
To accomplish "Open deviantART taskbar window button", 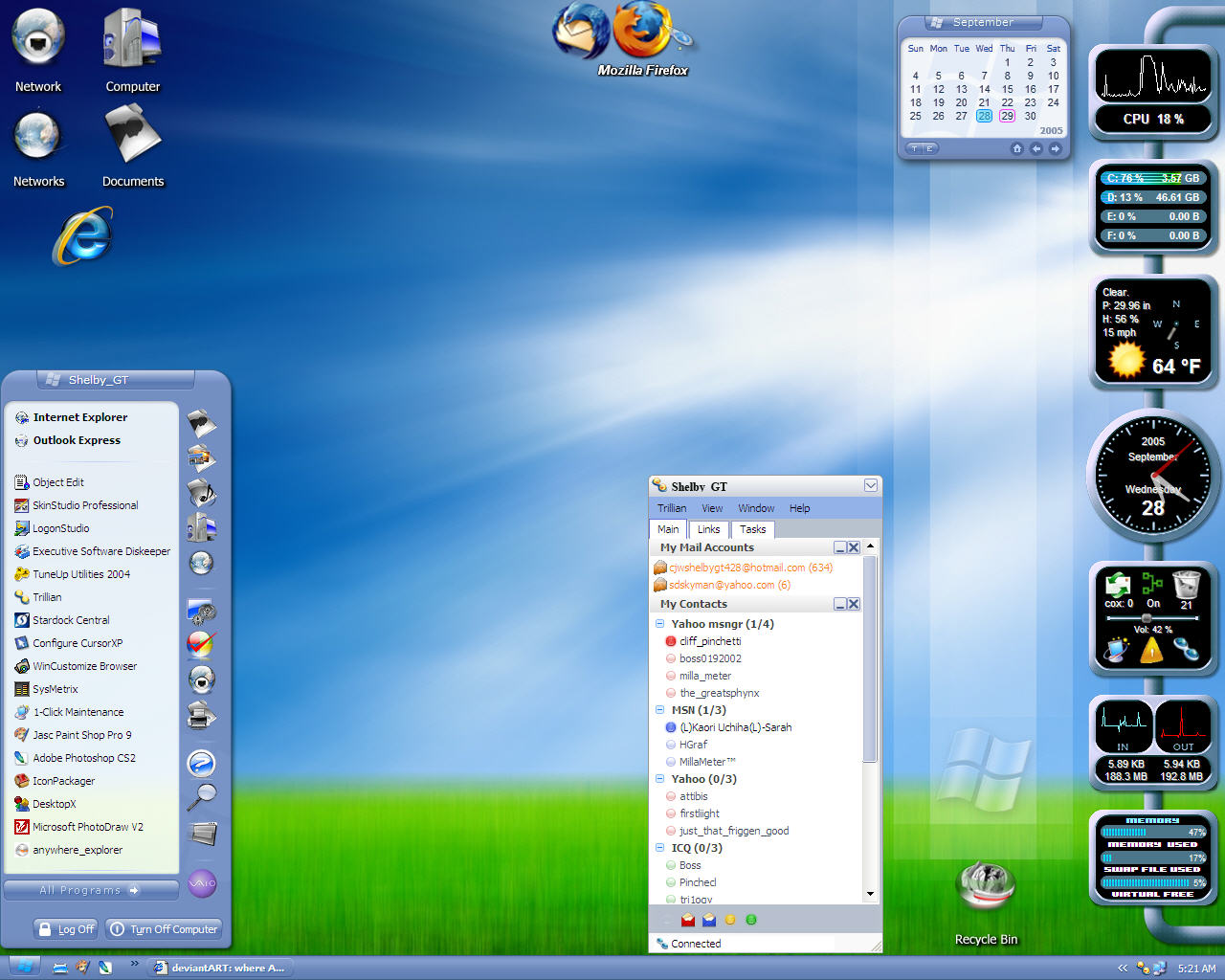I will (x=220, y=968).
